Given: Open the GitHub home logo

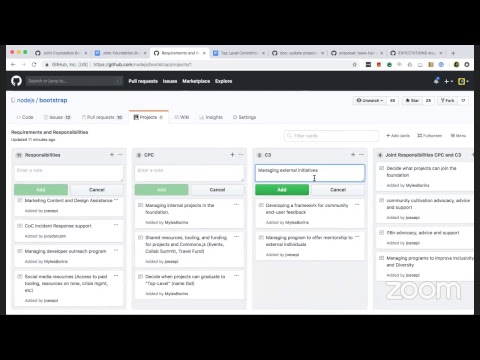Looking at the screenshot, I should (x=16, y=81).
